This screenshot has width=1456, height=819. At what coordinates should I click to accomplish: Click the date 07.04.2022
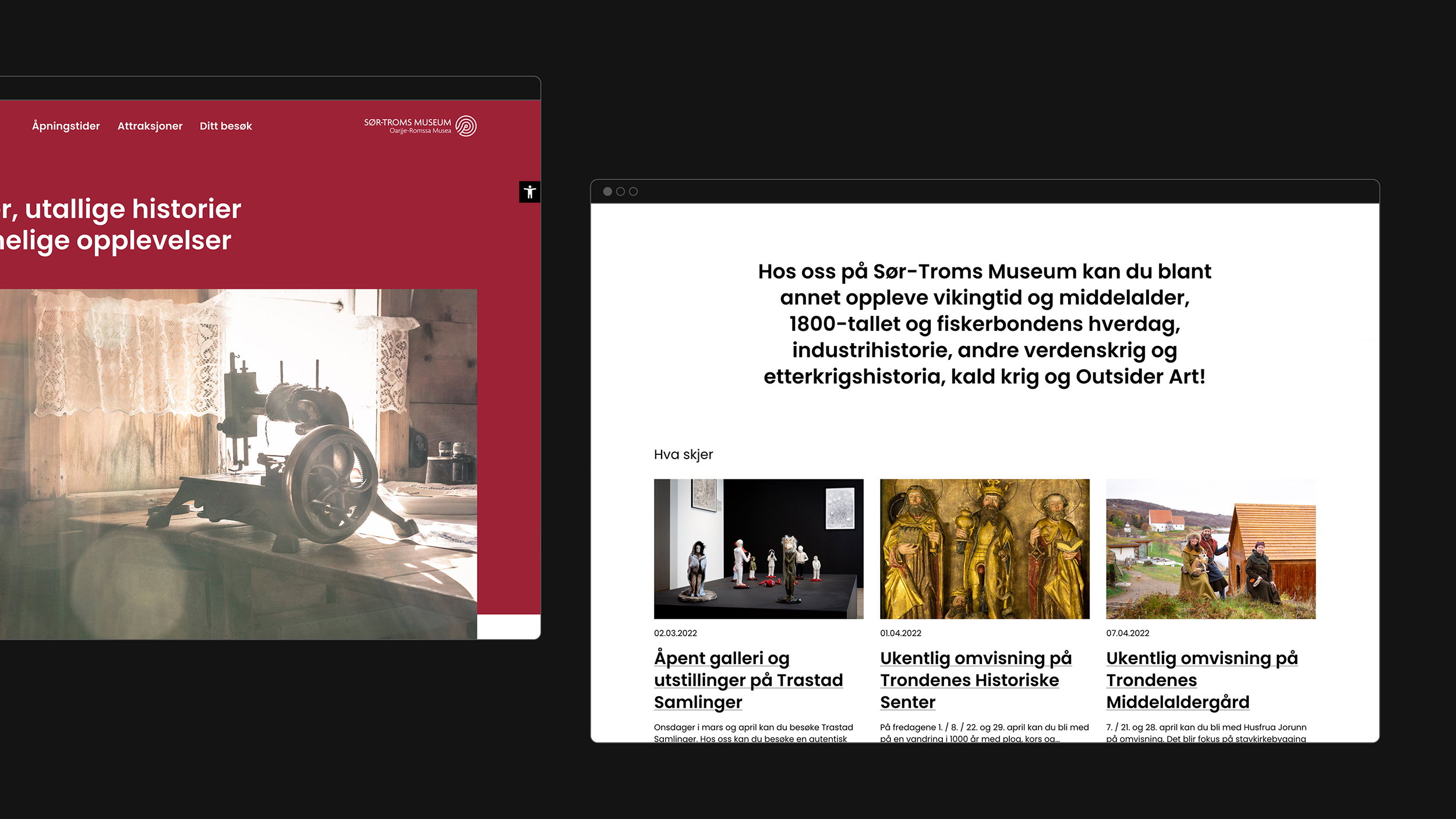click(x=1128, y=633)
